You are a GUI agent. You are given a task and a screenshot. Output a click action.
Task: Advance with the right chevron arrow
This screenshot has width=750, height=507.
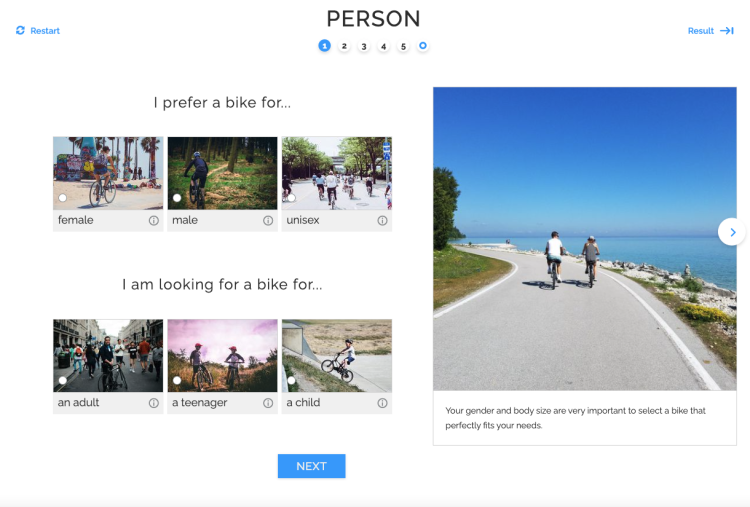(x=732, y=232)
